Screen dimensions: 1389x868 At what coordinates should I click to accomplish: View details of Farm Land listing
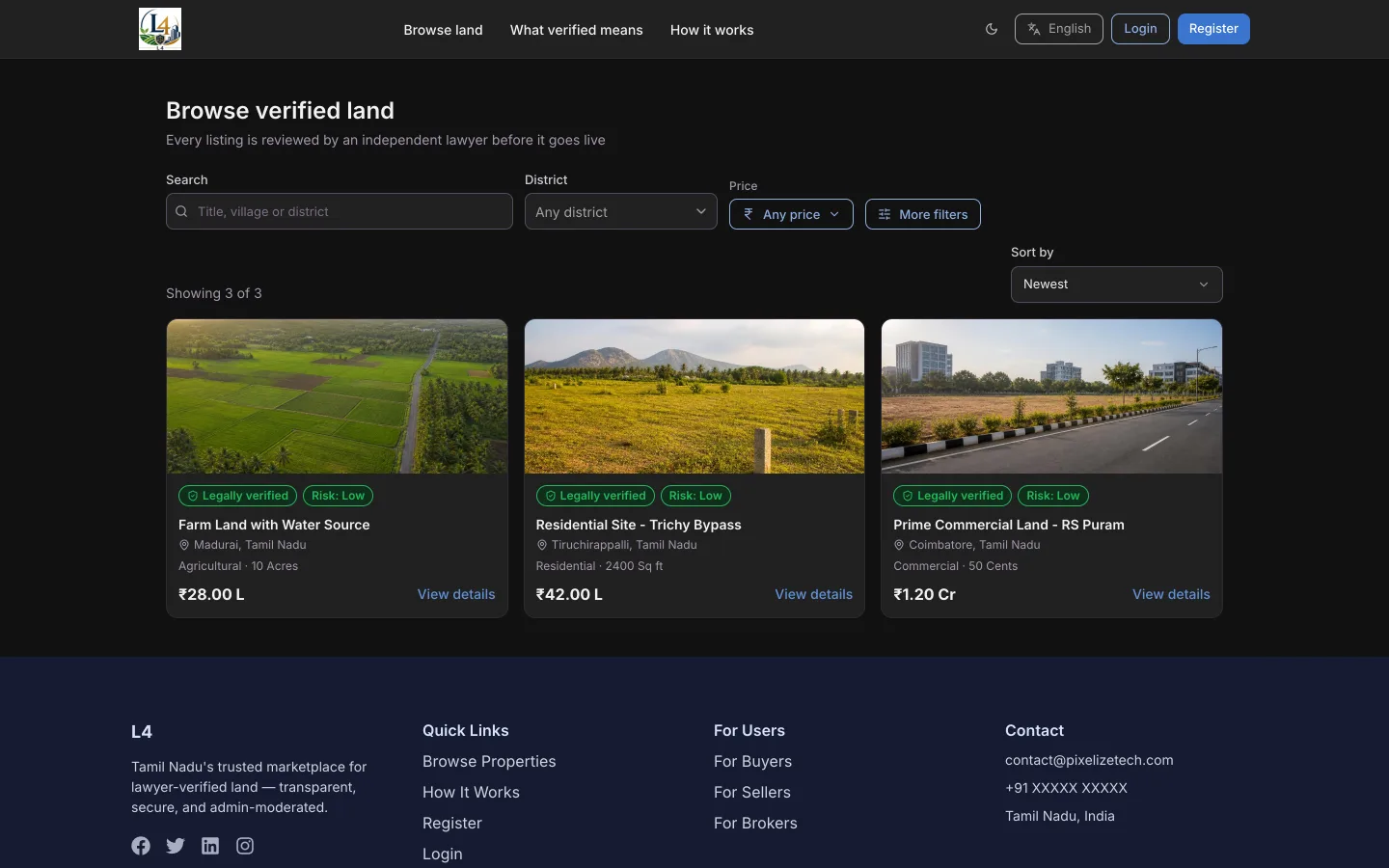456,594
